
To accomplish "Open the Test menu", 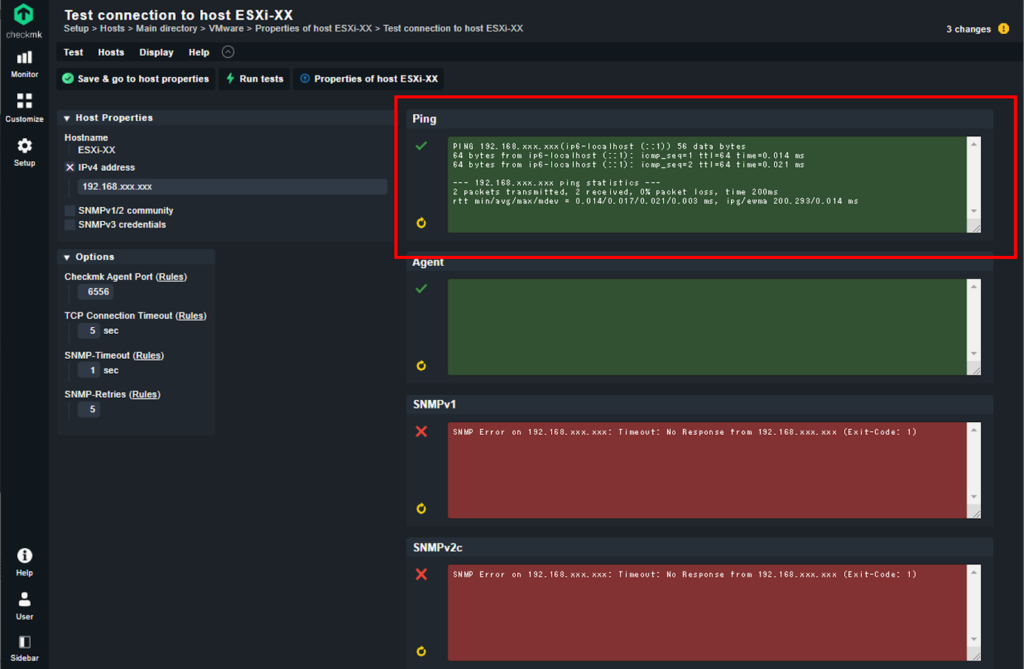I will click(73, 52).
